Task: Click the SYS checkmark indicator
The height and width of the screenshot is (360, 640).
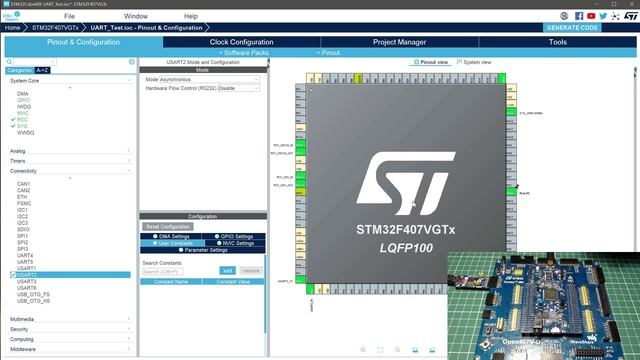Action: pos(13,126)
